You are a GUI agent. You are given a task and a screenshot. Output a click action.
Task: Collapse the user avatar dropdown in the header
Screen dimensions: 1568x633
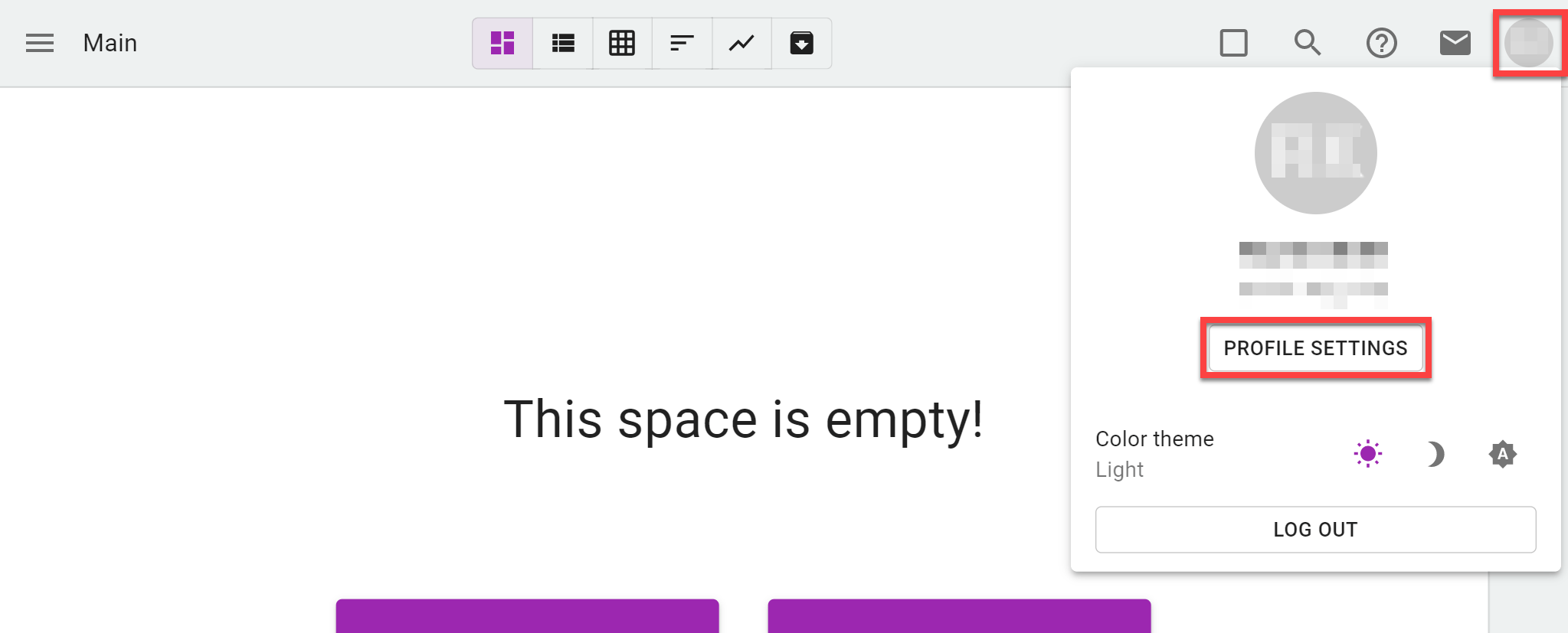(1529, 43)
